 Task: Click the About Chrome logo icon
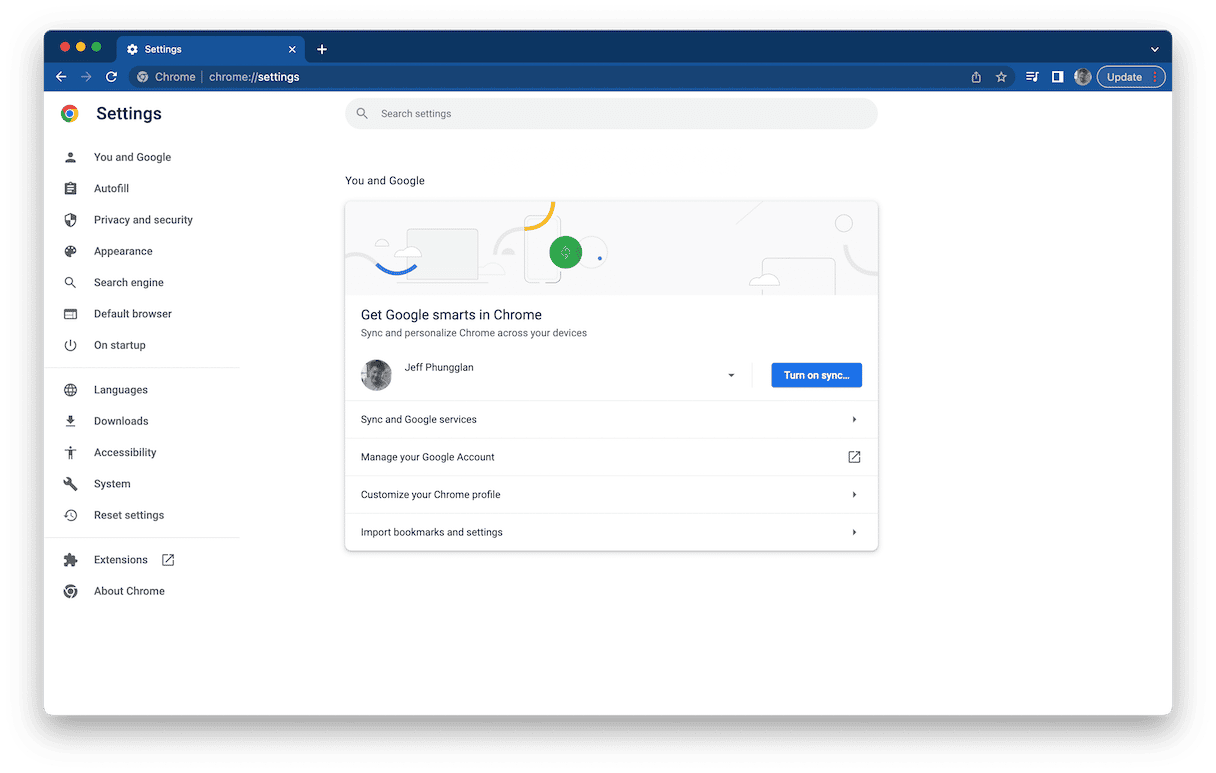pyautogui.click(x=70, y=591)
